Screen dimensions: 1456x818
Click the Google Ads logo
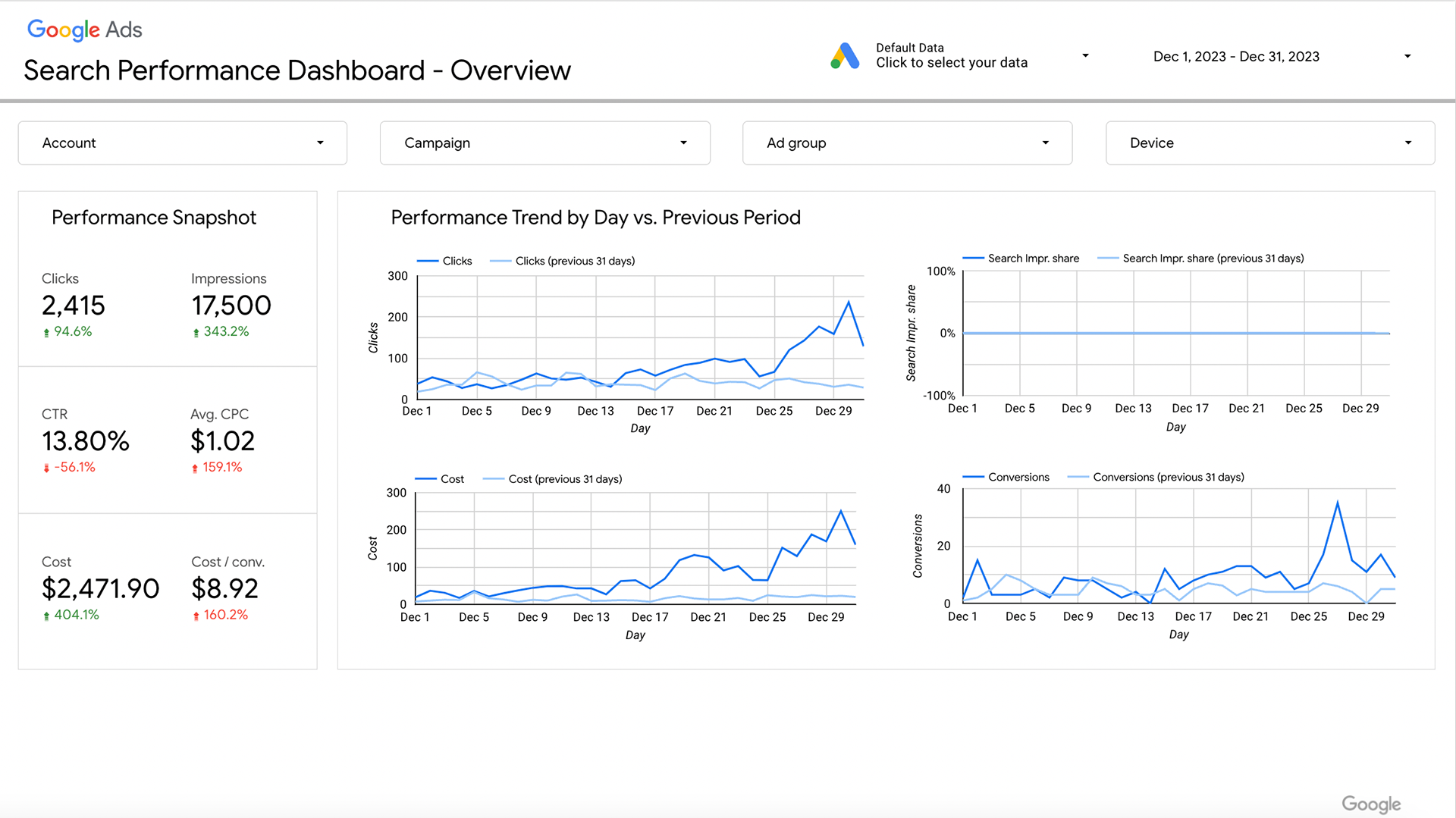pos(84,30)
